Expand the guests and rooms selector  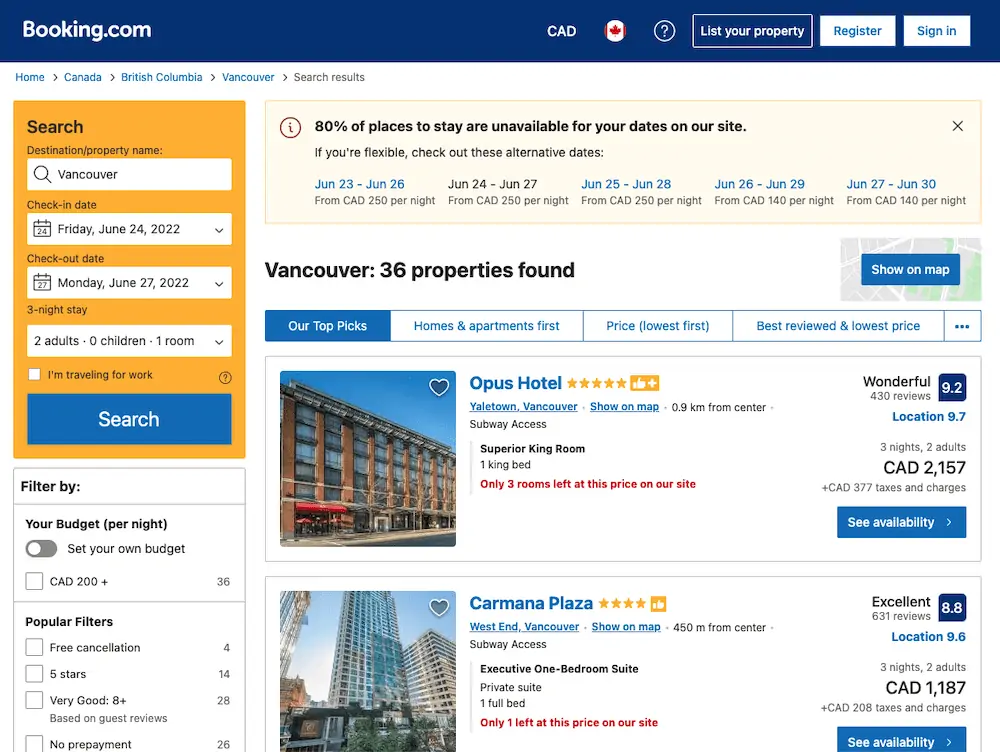129,341
